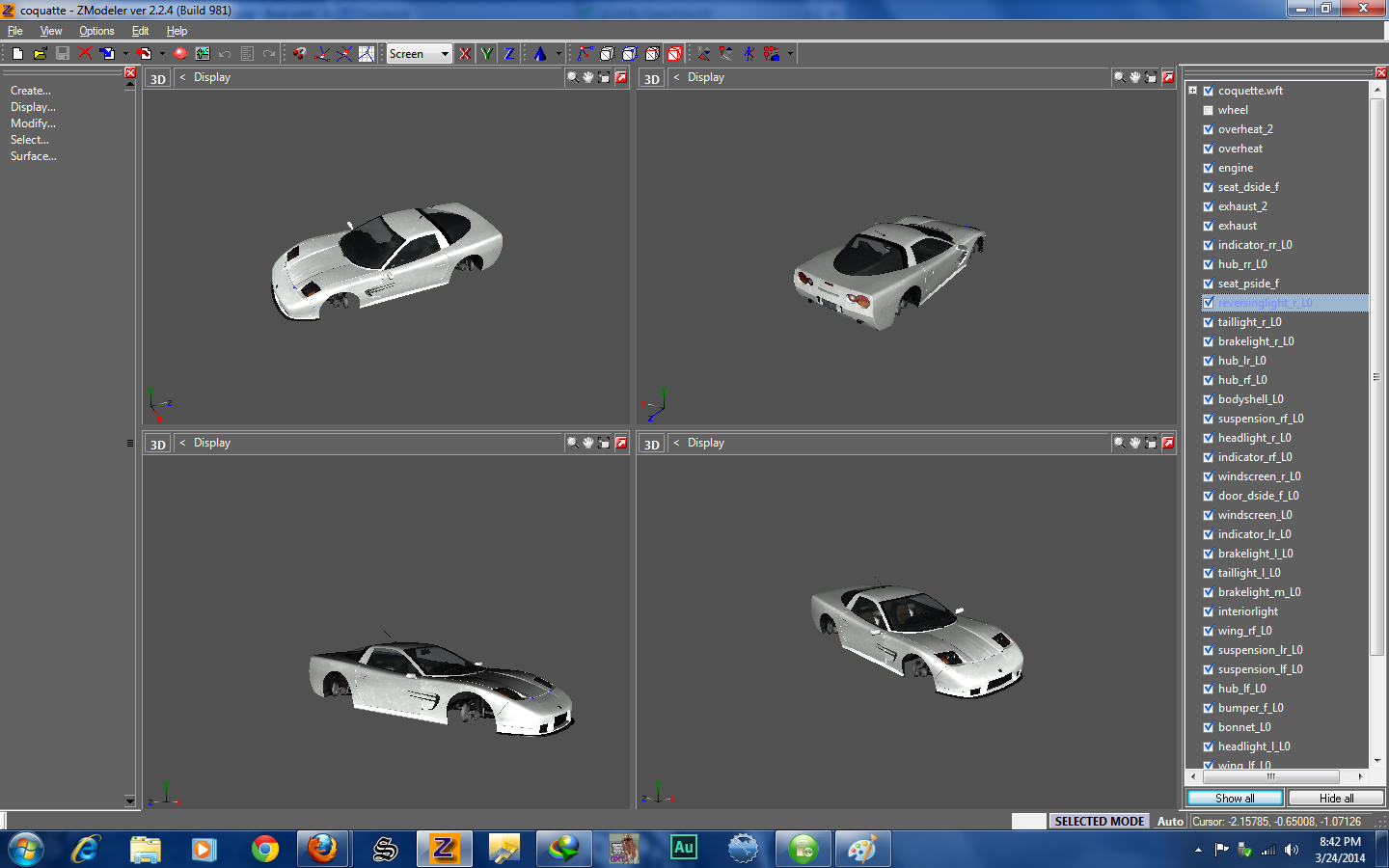
Task: Toggle the engine checkbox in the object list
Action: pos(1208,167)
